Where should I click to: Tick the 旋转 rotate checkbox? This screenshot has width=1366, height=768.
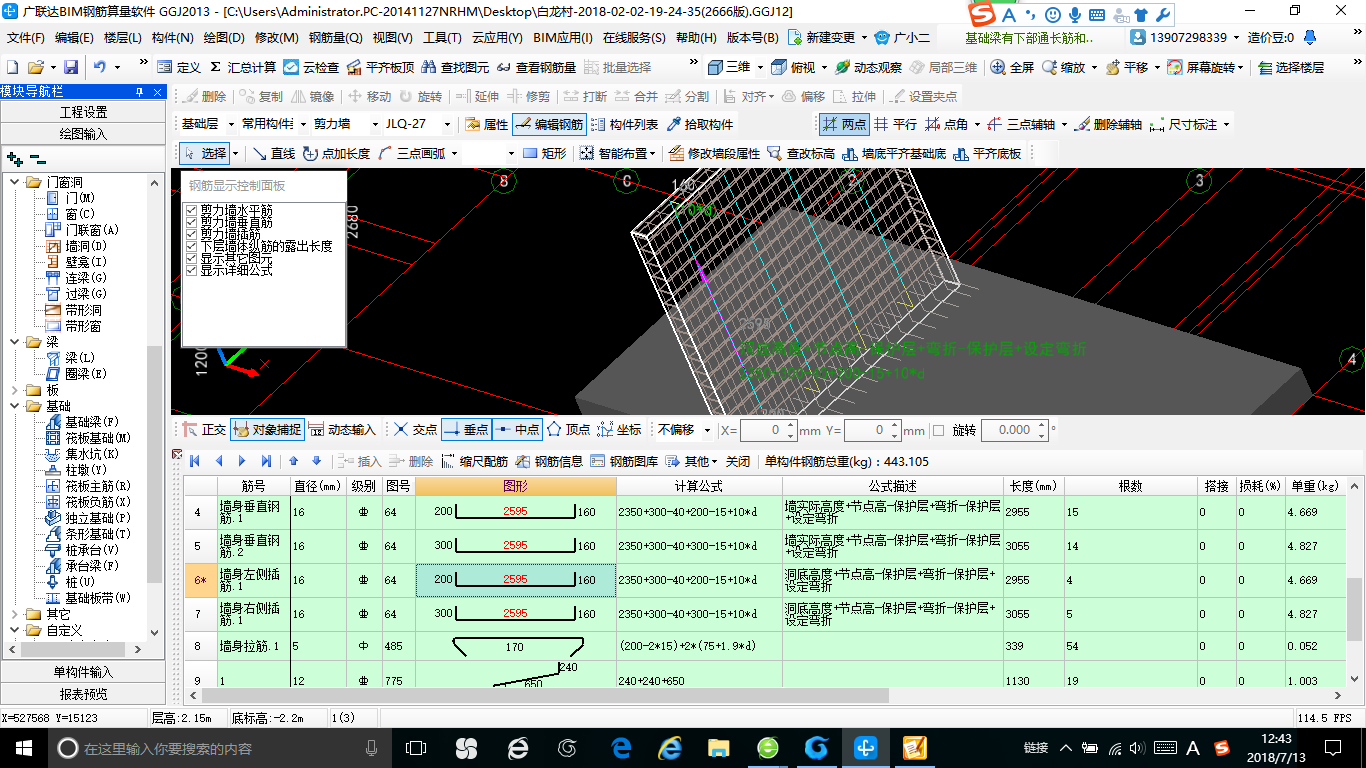tap(938, 430)
